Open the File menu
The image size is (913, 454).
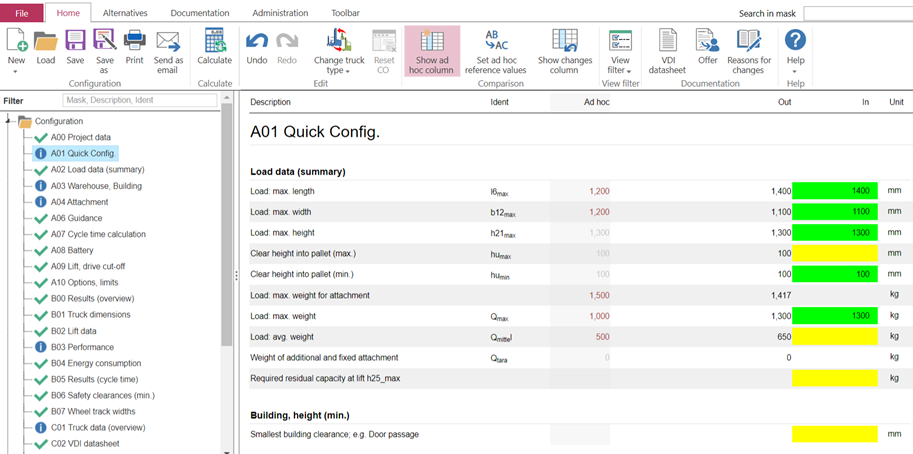[x=22, y=13]
